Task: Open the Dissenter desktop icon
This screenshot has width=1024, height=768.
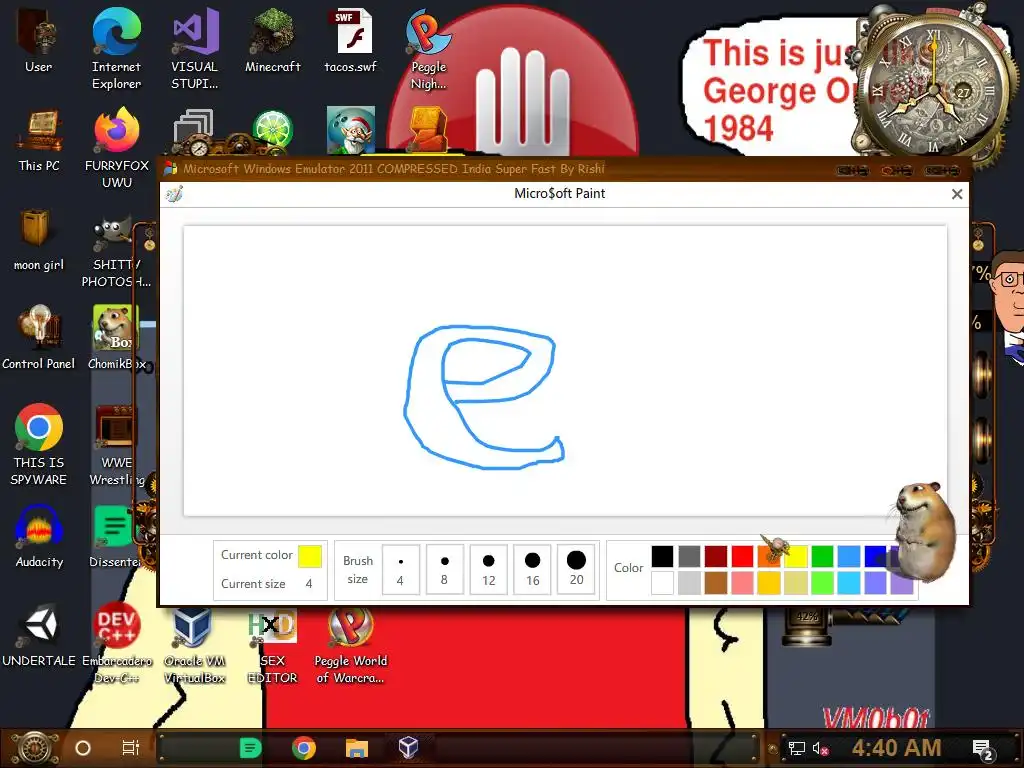Action: (x=115, y=536)
